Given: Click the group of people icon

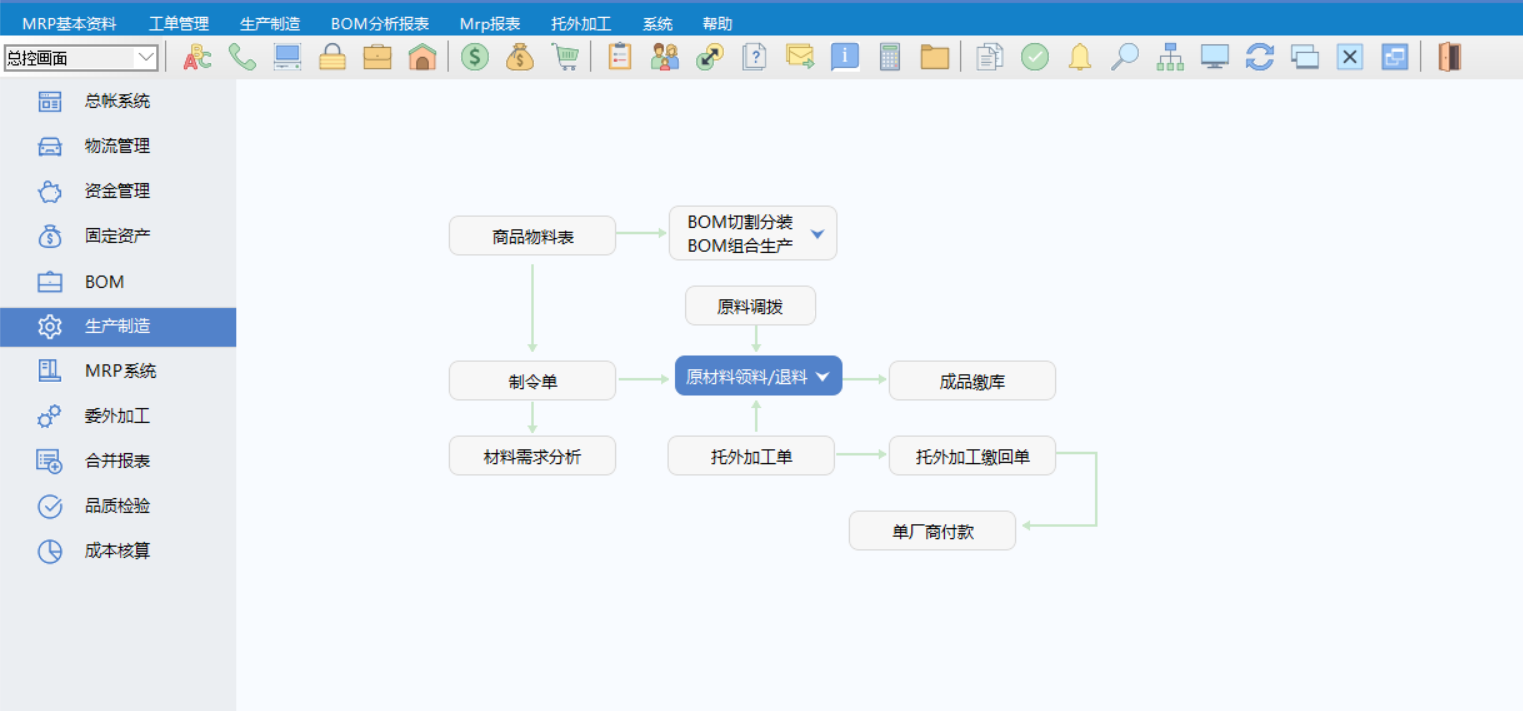Looking at the screenshot, I should [x=665, y=57].
